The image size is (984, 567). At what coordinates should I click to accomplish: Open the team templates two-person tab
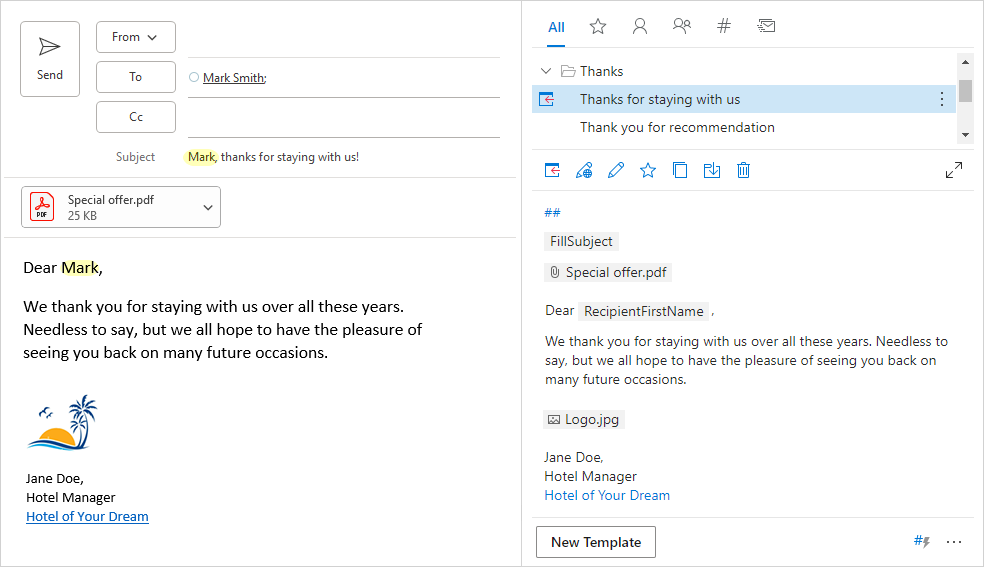click(x=682, y=27)
